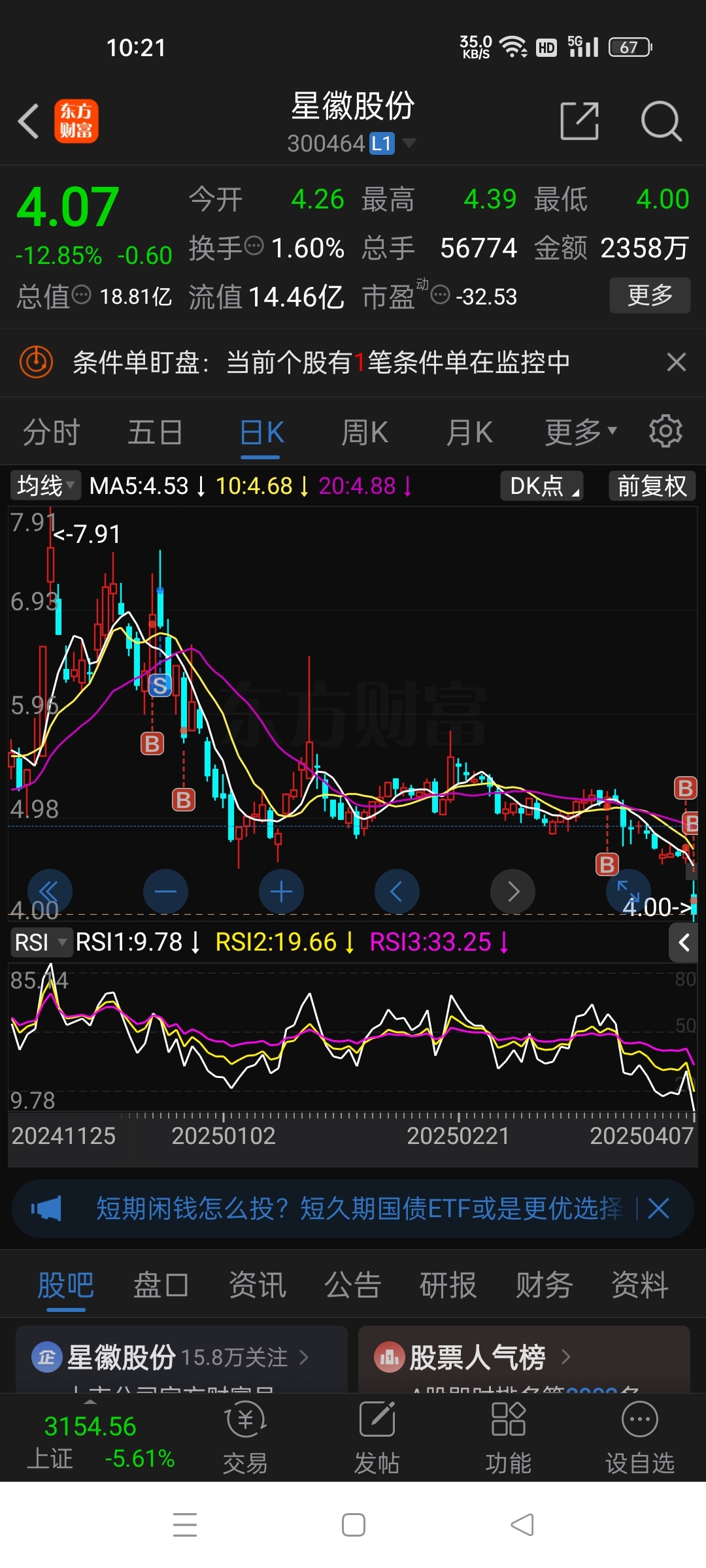Image resolution: width=706 pixels, height=1568 pixels.
Task: Tap the back arrow icon
Action: [x=29, y=121]
